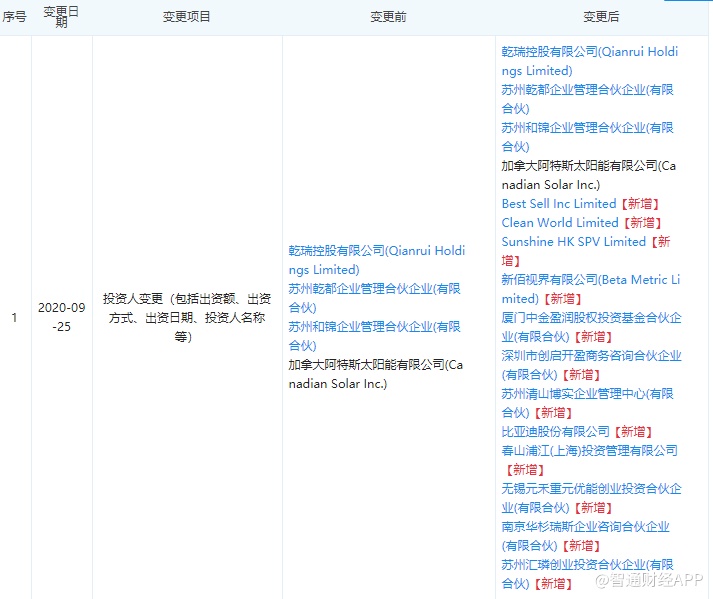Open 苏州乾都企业管理合伙企业 link in 变更前 column
The image size is (713, 599).
(374, 298)
